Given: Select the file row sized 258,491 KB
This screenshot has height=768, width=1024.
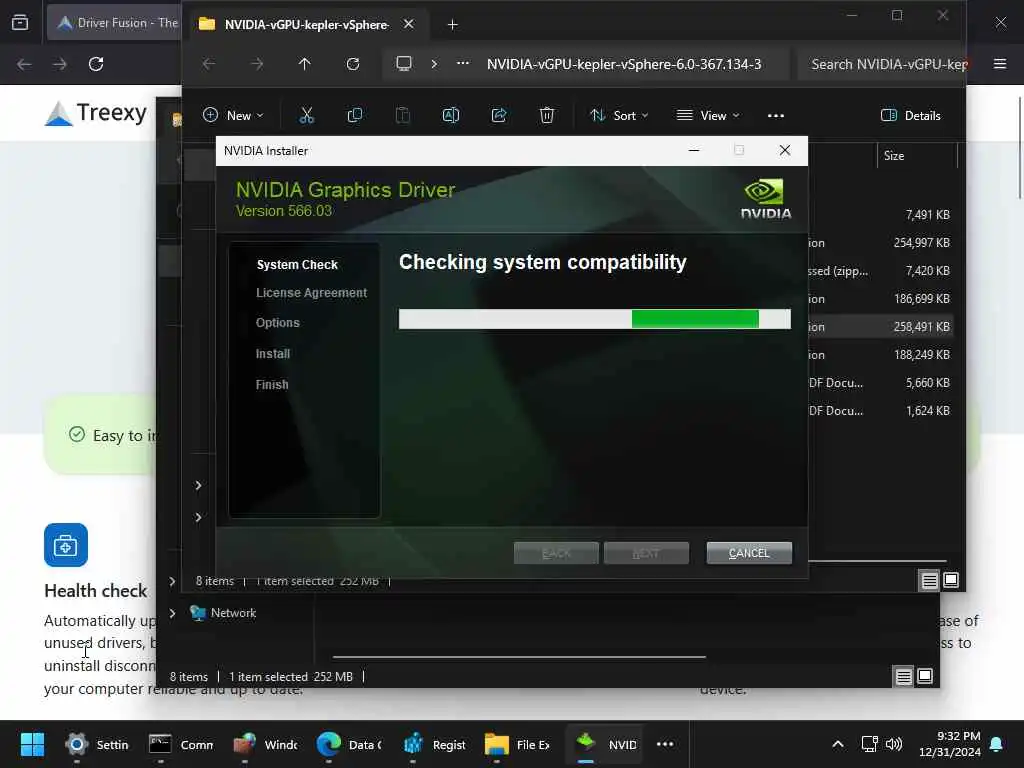Looking at the screenshot, I should pos(880,327).
